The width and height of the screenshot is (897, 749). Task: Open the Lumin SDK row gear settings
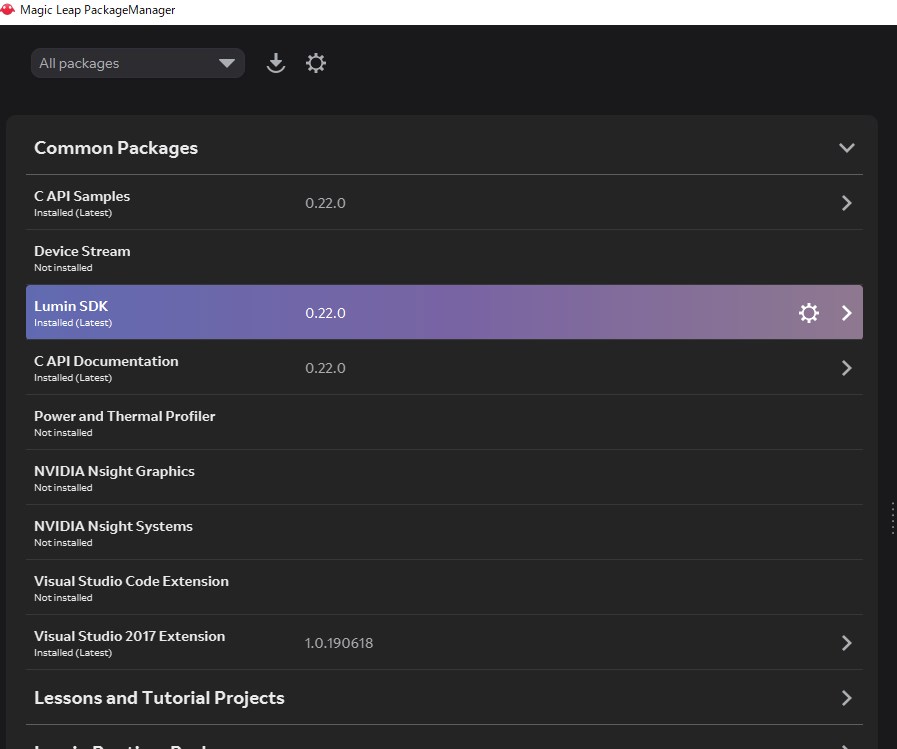coord(808,312)
